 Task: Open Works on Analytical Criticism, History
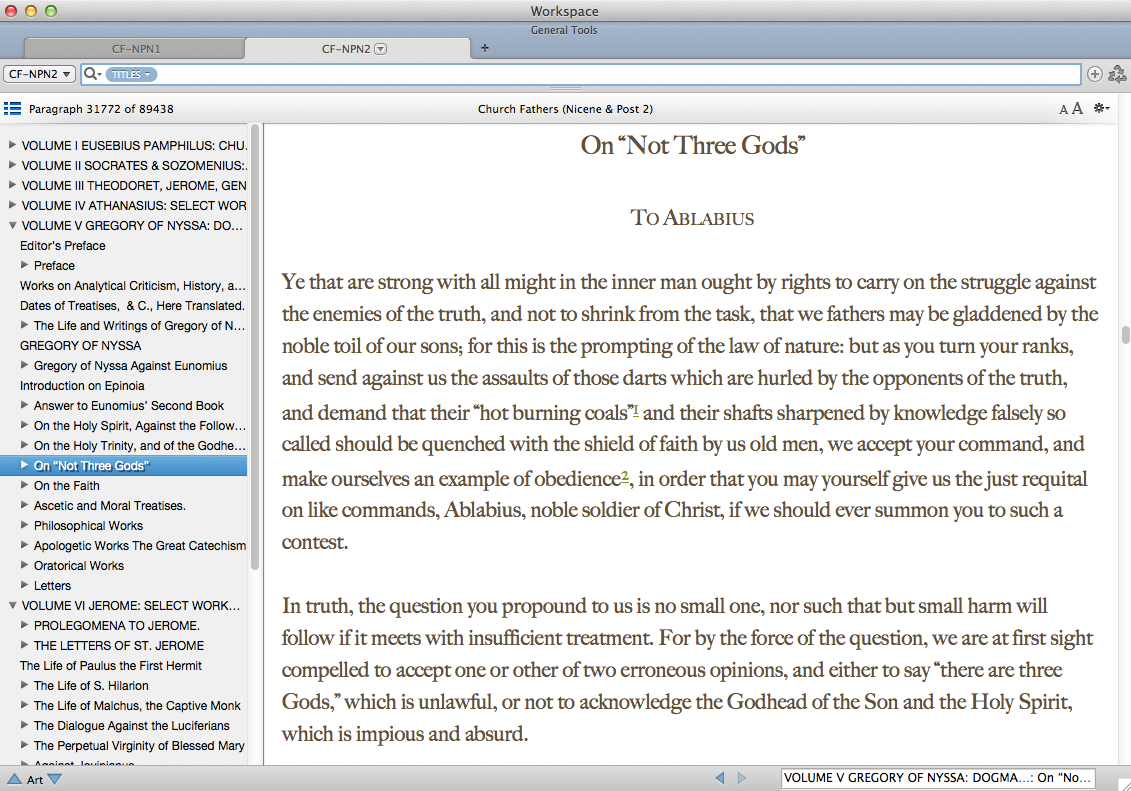coord(133,286)
